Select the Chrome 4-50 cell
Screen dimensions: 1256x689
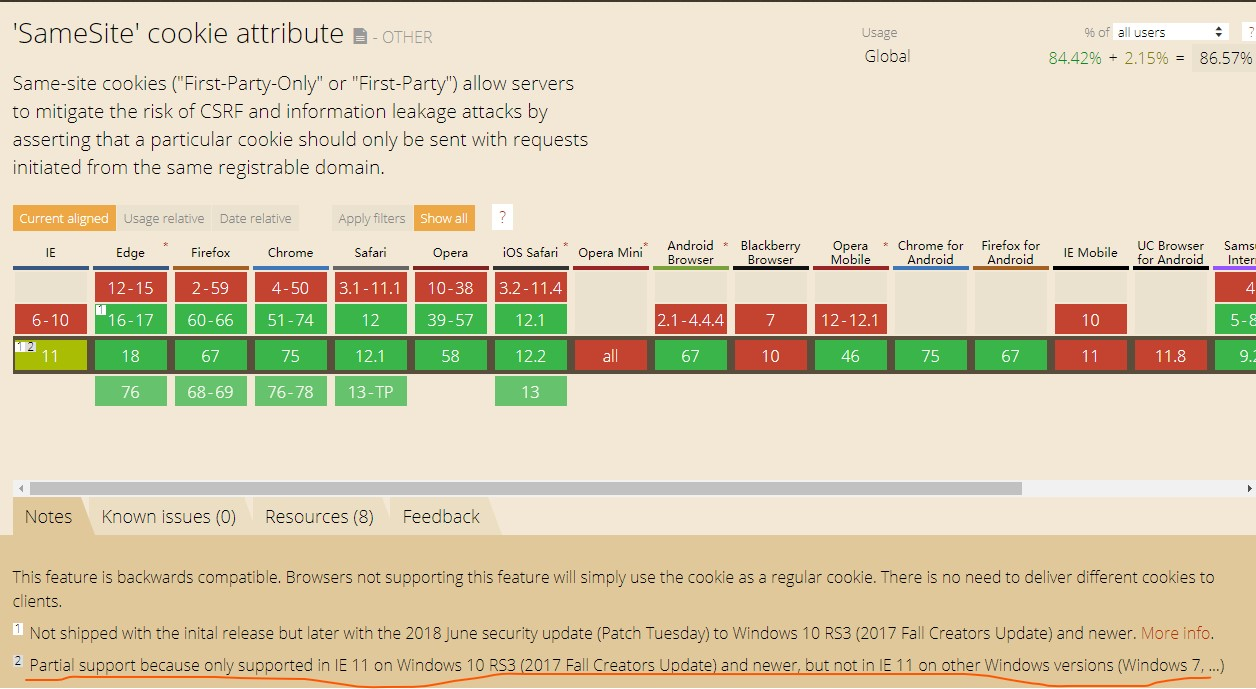tap(290, 288)
